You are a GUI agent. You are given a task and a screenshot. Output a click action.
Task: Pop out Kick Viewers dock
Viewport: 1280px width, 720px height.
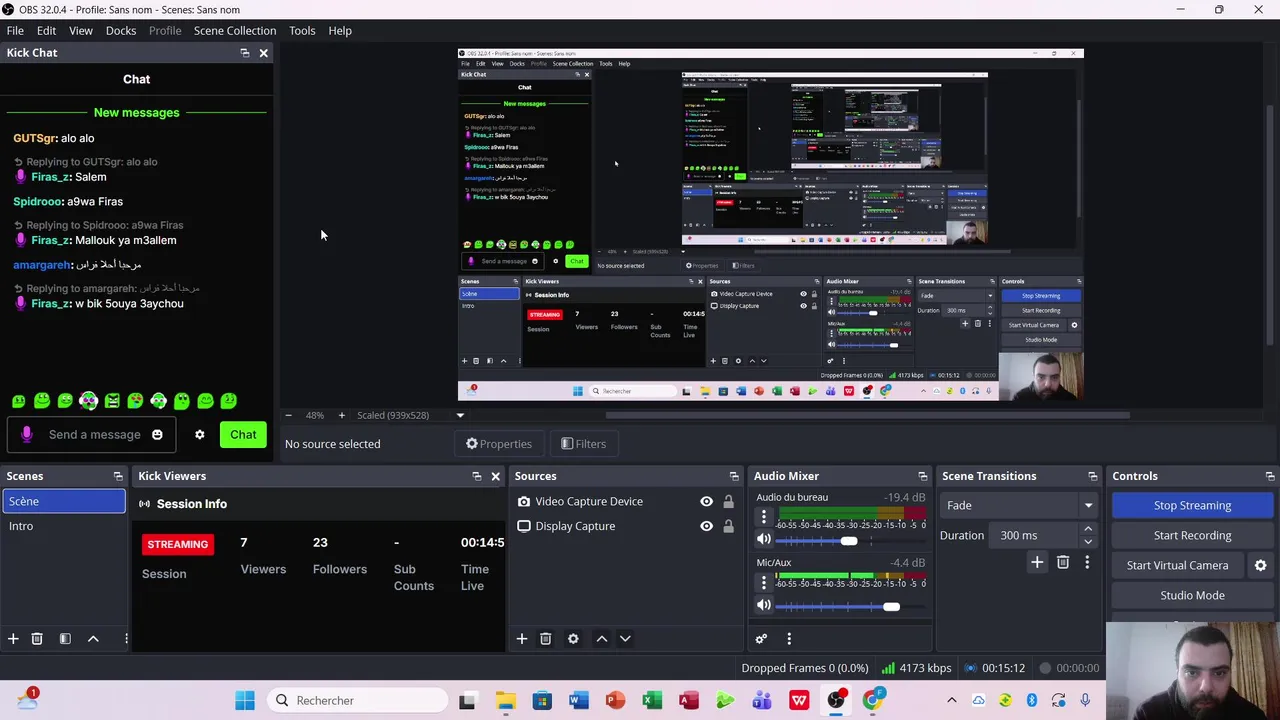click(x=476, y=476)
